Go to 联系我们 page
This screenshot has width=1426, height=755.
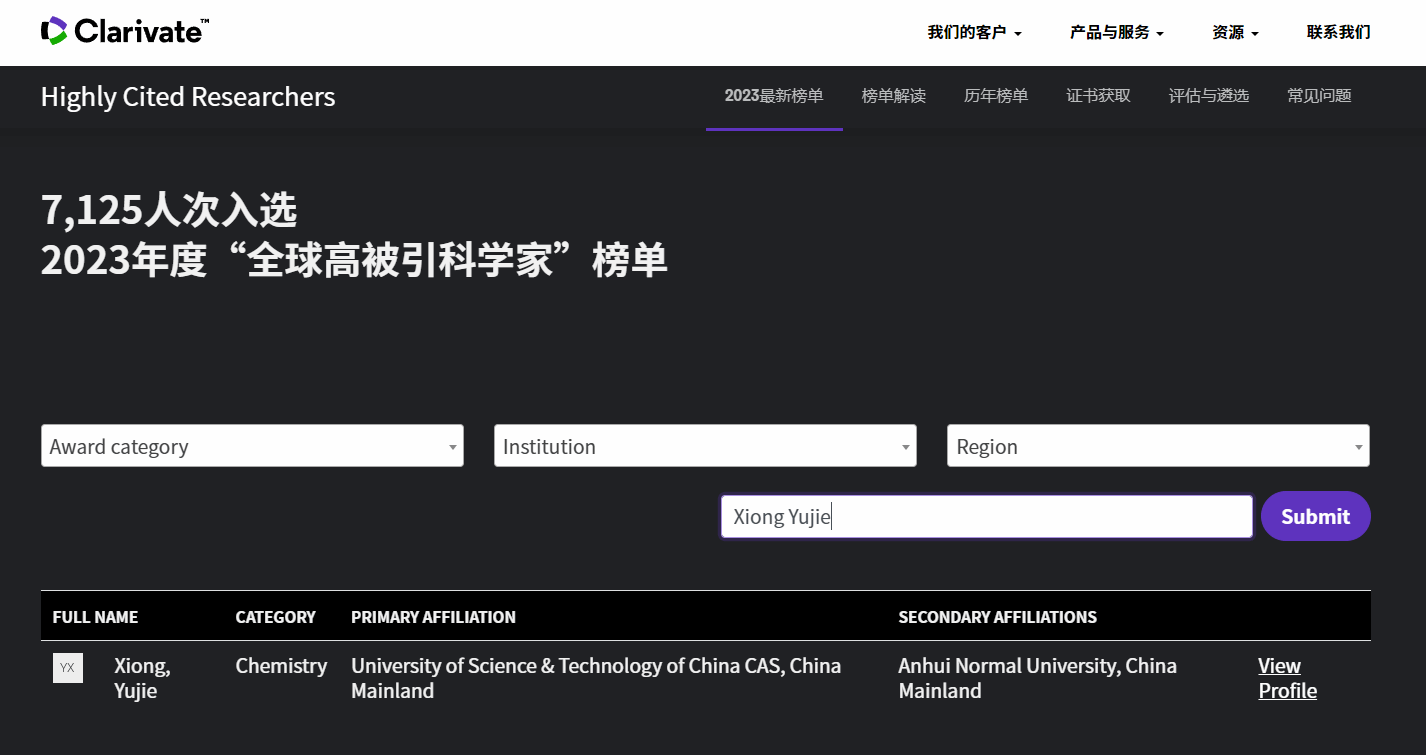tap(1338, 33)
